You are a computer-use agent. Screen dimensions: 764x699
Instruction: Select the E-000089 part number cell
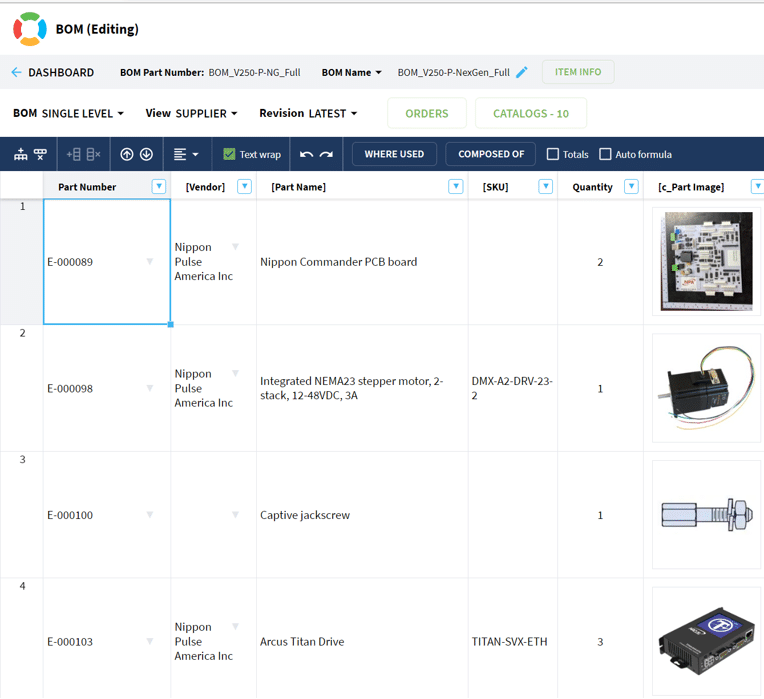point(107,262)
